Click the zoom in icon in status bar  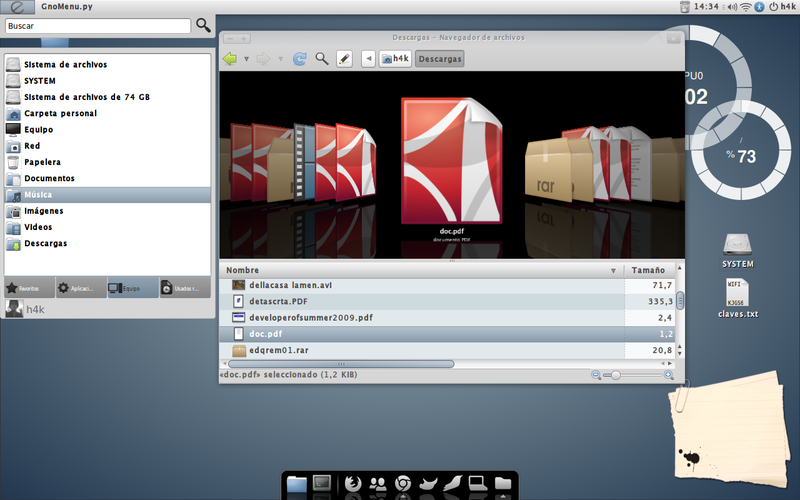[668, 375]
